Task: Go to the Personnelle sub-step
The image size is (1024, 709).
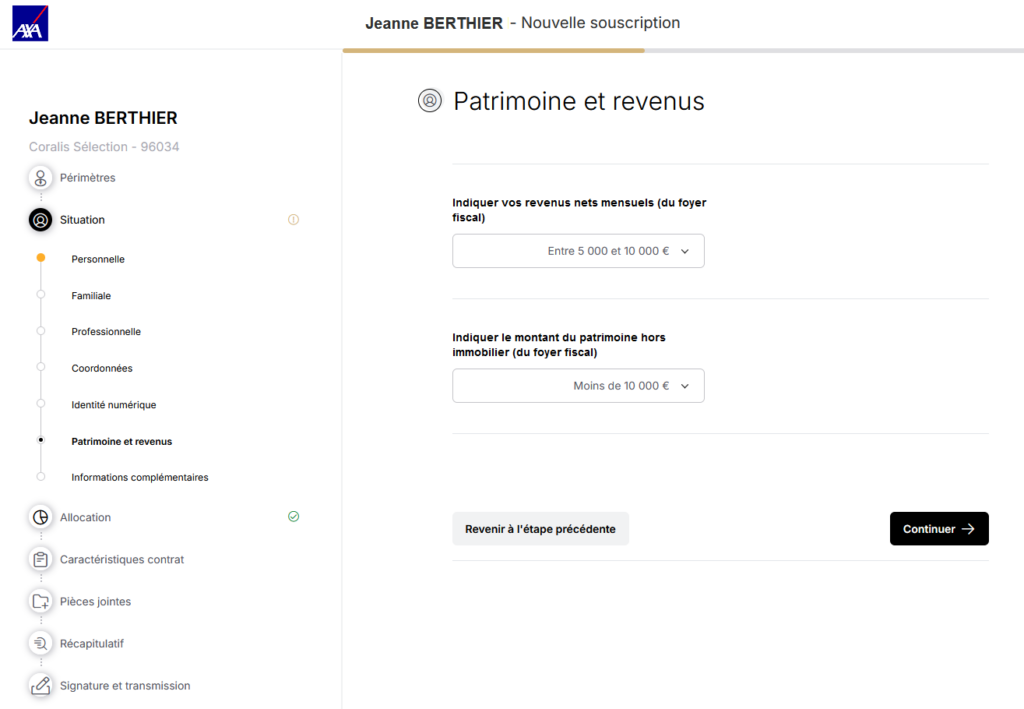Action: (x=98, y=259)
